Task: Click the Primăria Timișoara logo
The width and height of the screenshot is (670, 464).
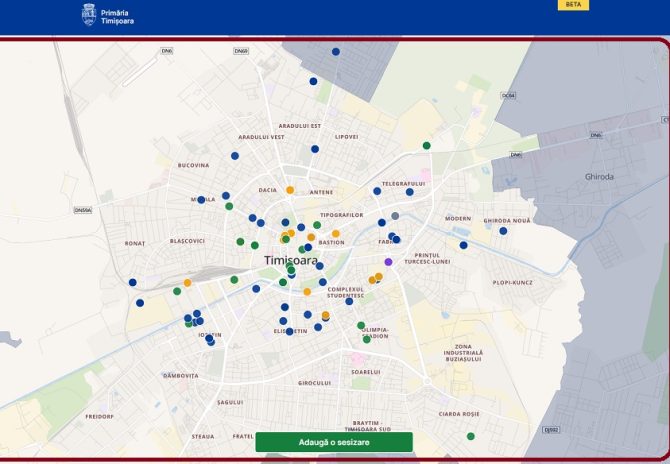Action: tap(107, 15)
